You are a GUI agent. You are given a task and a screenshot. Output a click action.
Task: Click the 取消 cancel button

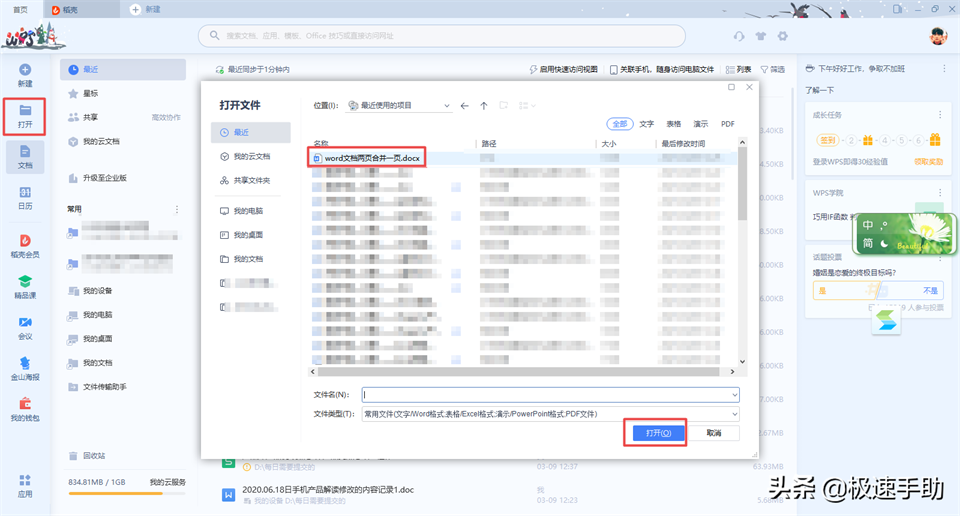[714, 433]
